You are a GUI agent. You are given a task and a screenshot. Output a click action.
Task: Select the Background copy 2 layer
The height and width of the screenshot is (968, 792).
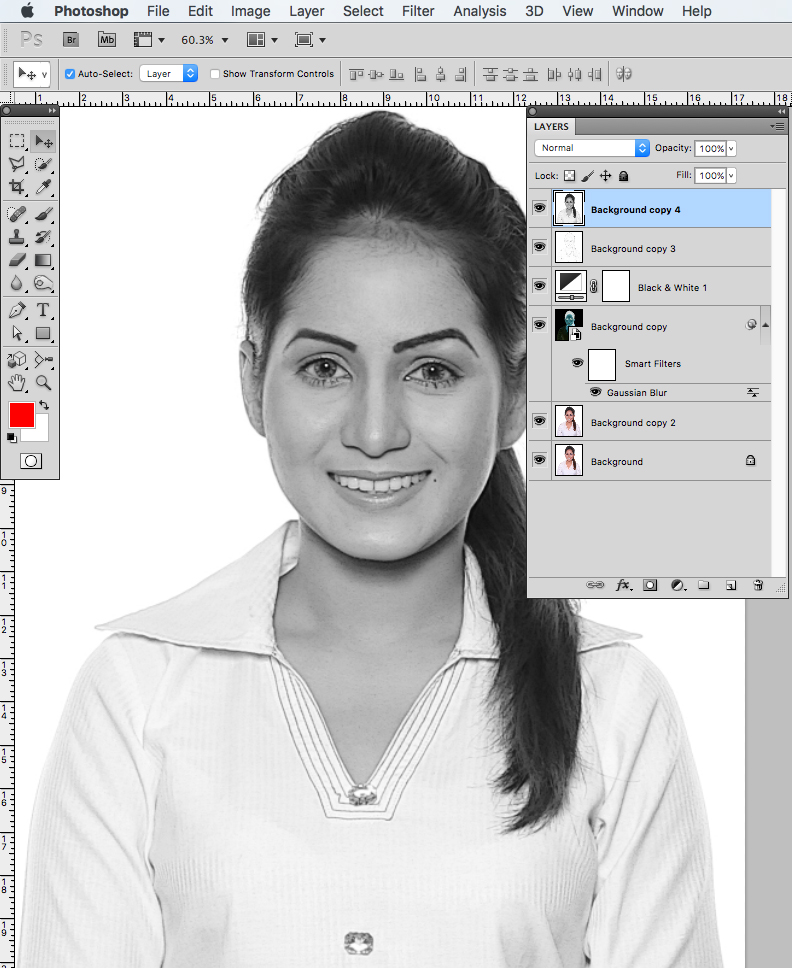633,423
